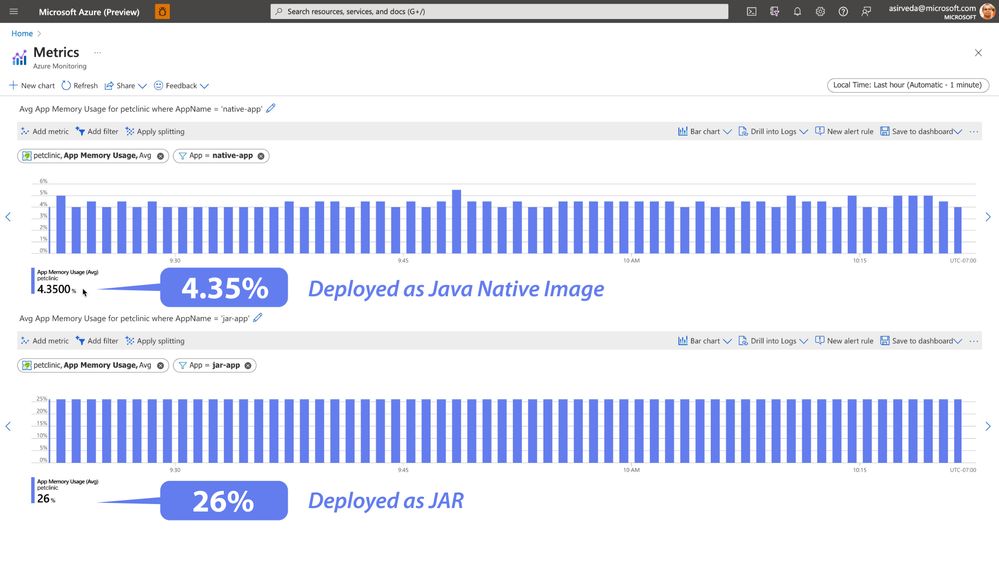The image size is (999, 562).
Task: Open the notifications bell
Action: click(x=797, y=11)
